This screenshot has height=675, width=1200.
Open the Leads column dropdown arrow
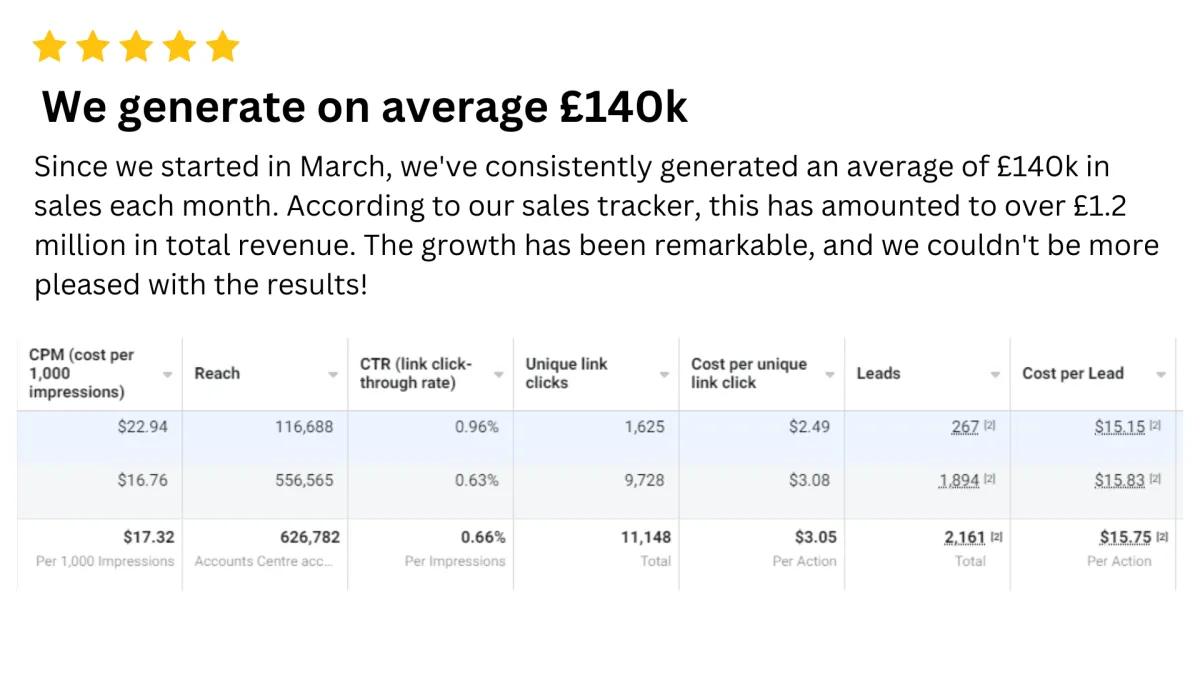point(995,374)
